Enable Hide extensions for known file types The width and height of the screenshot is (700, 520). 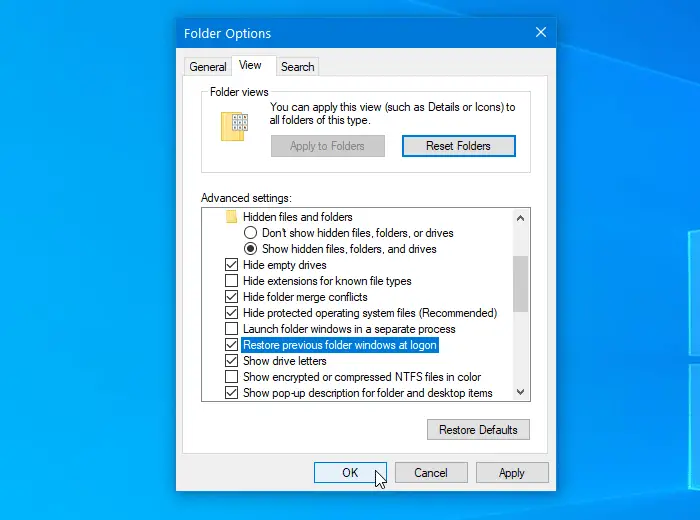pos(231,281)
